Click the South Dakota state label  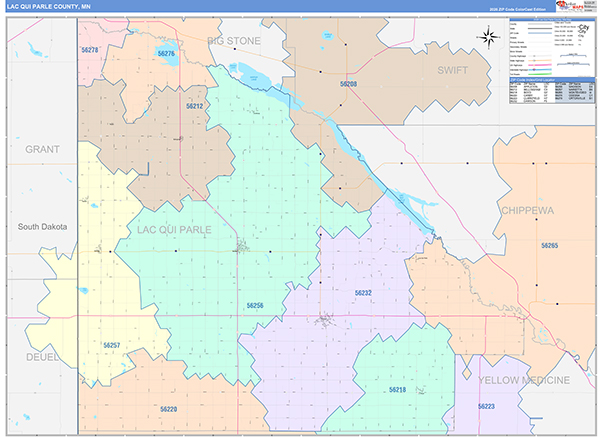(42, 227)
